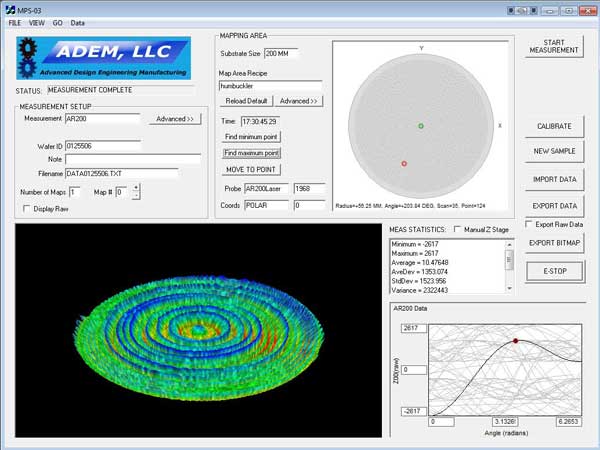This screenshot has height=450, width=600.
Task: Click the MPS-03 app icon in title bar
Action: click(x=10, y=10)
